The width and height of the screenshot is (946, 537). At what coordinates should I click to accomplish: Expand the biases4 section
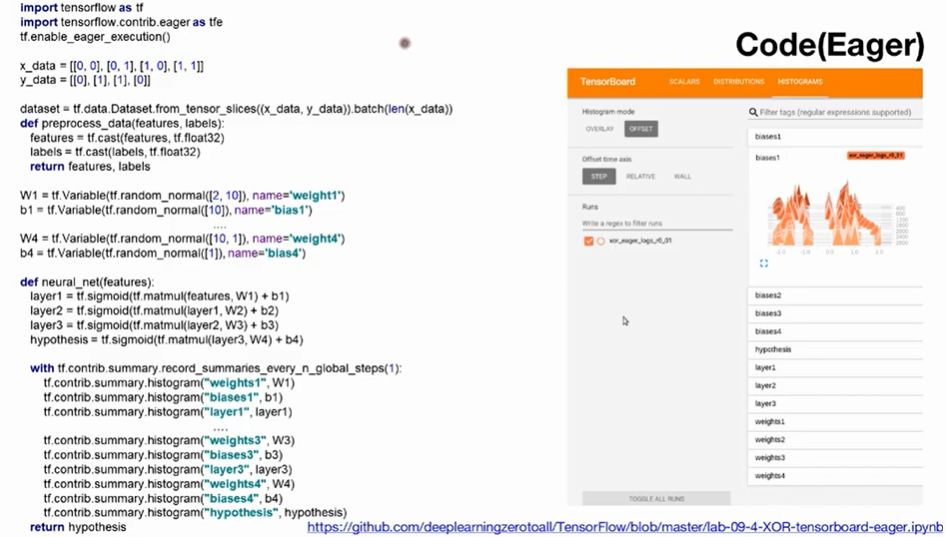[835, 331]
